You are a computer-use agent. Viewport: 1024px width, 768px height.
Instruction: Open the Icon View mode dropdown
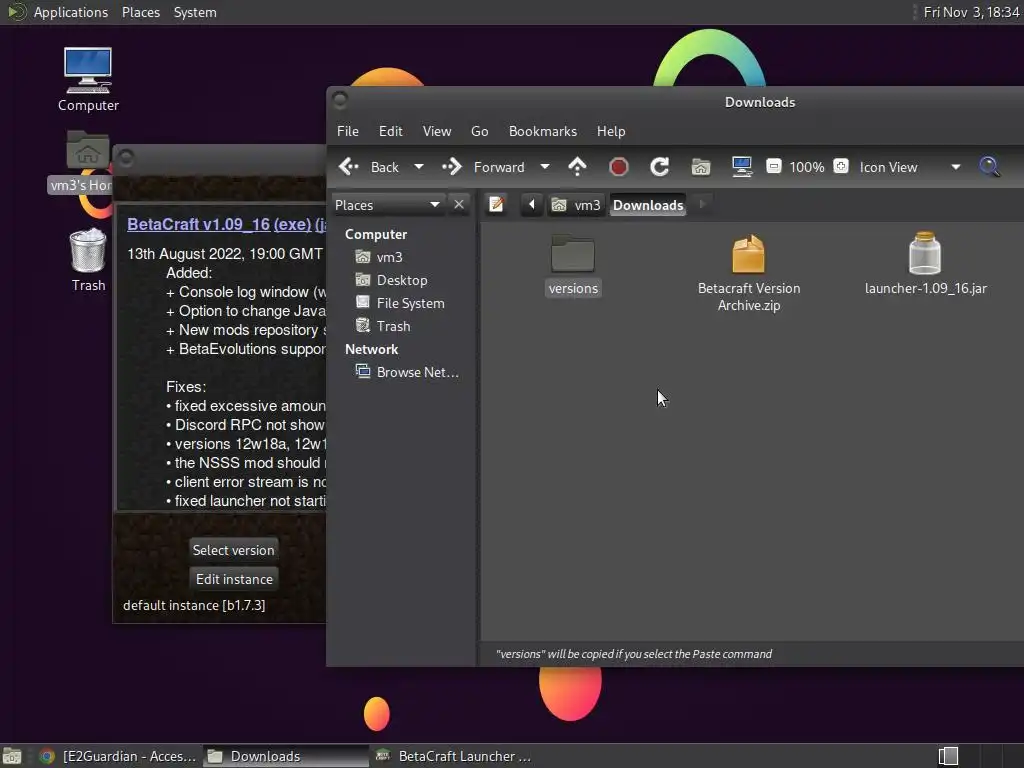coord(910,167)
